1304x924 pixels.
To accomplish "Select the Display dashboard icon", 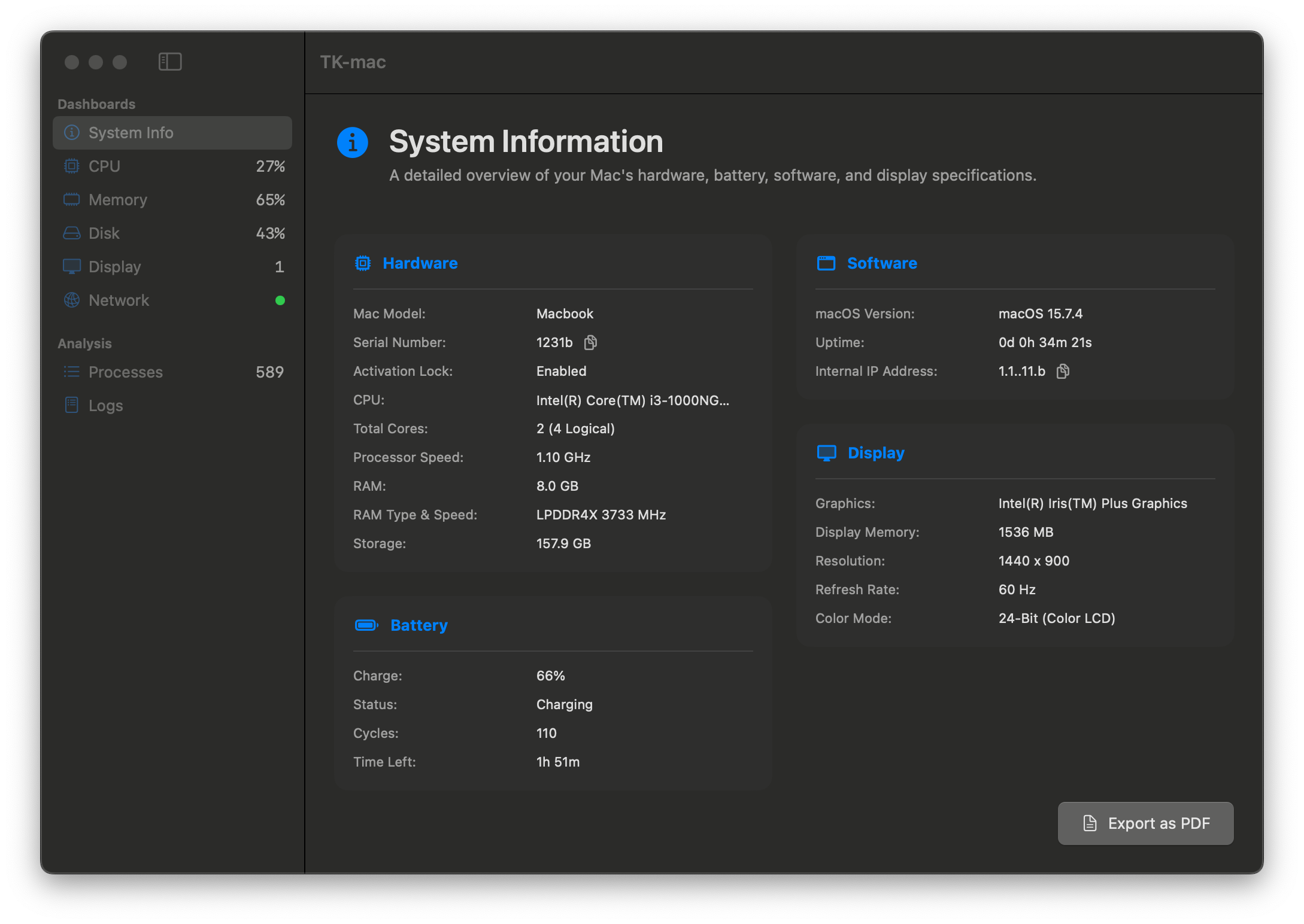I will pyautogui.click(x=72, y=266).
